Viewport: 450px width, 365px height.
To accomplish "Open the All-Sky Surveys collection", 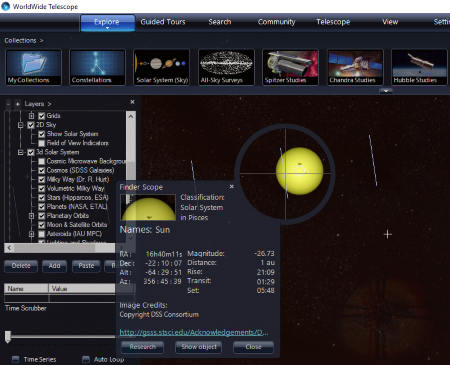I will pos(226,67).
